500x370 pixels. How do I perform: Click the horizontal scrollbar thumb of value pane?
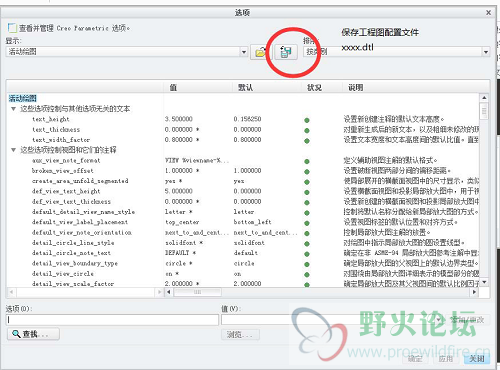(197, 292)
